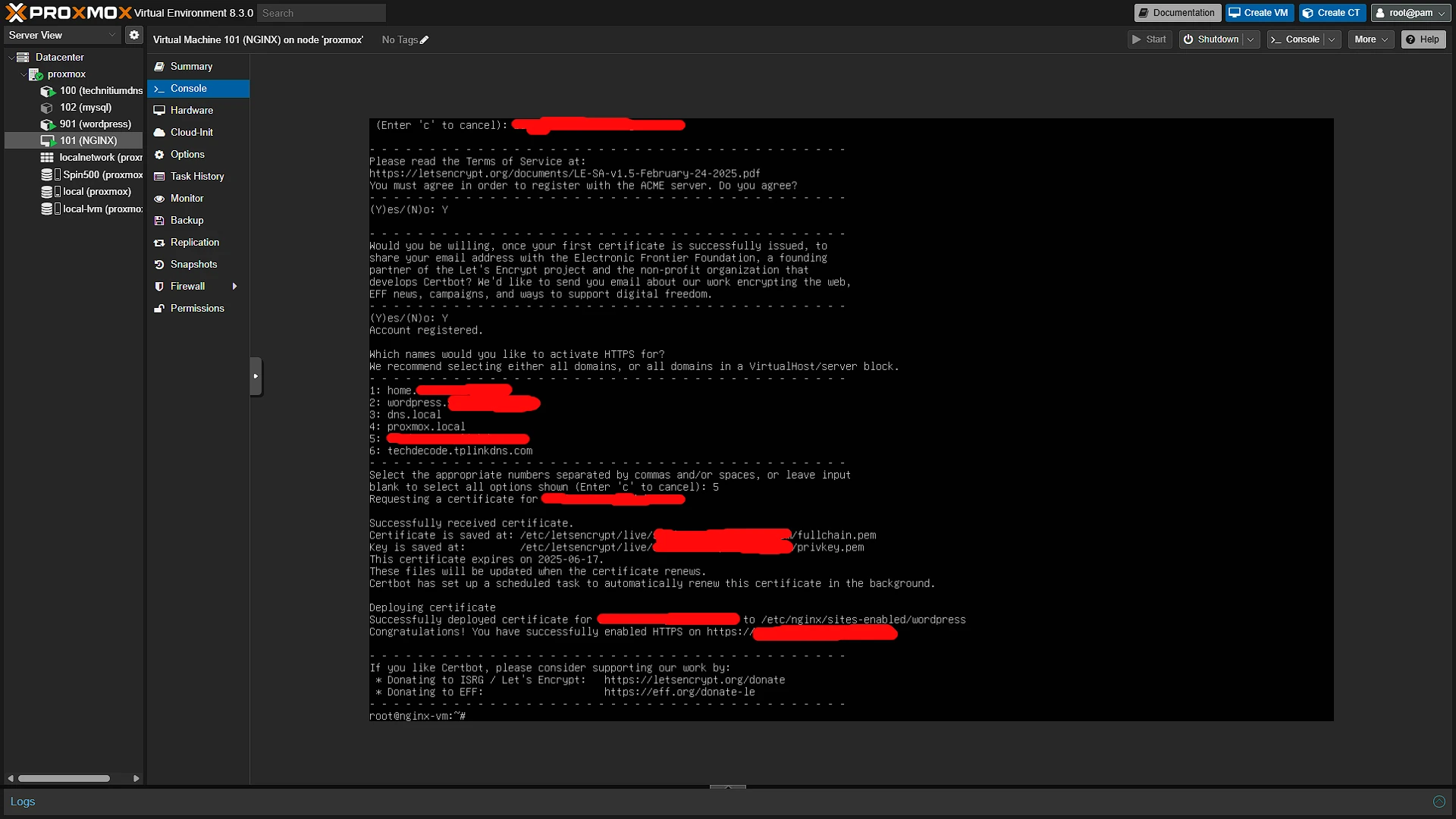
Task: Expand the Firewall submenu arrow
Action: point(234,286)
